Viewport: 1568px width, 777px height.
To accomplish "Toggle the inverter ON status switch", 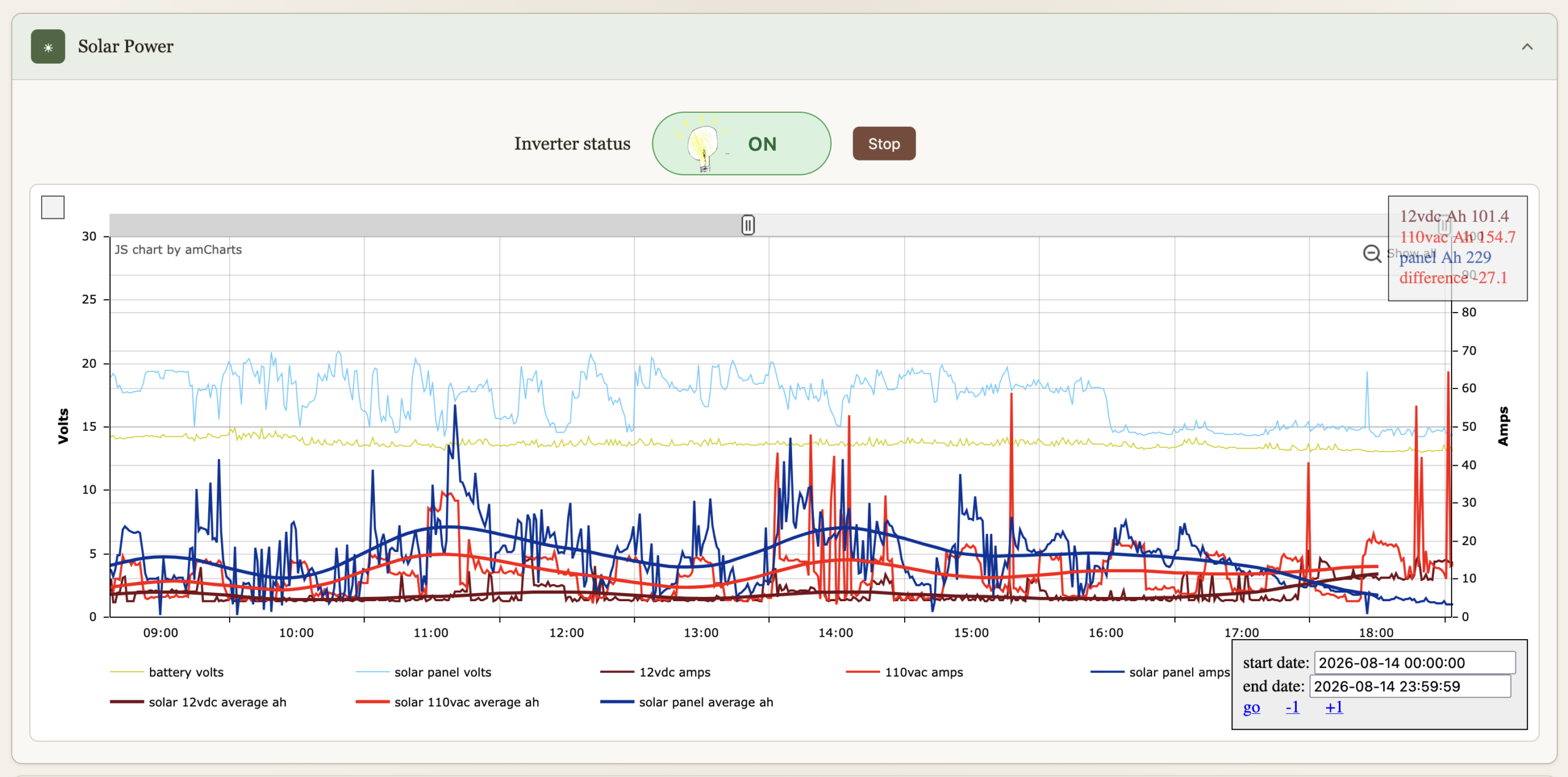I will tap(741, 143).
